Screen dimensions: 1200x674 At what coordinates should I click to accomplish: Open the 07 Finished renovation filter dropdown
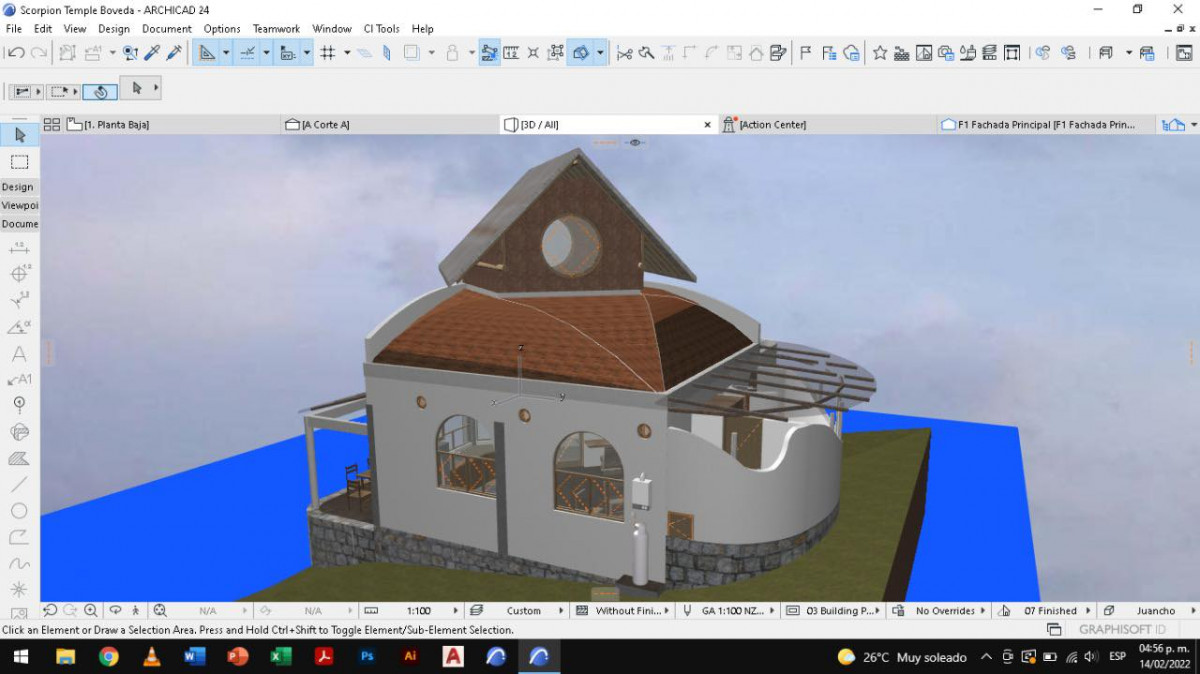click(x=1088, y=610)
